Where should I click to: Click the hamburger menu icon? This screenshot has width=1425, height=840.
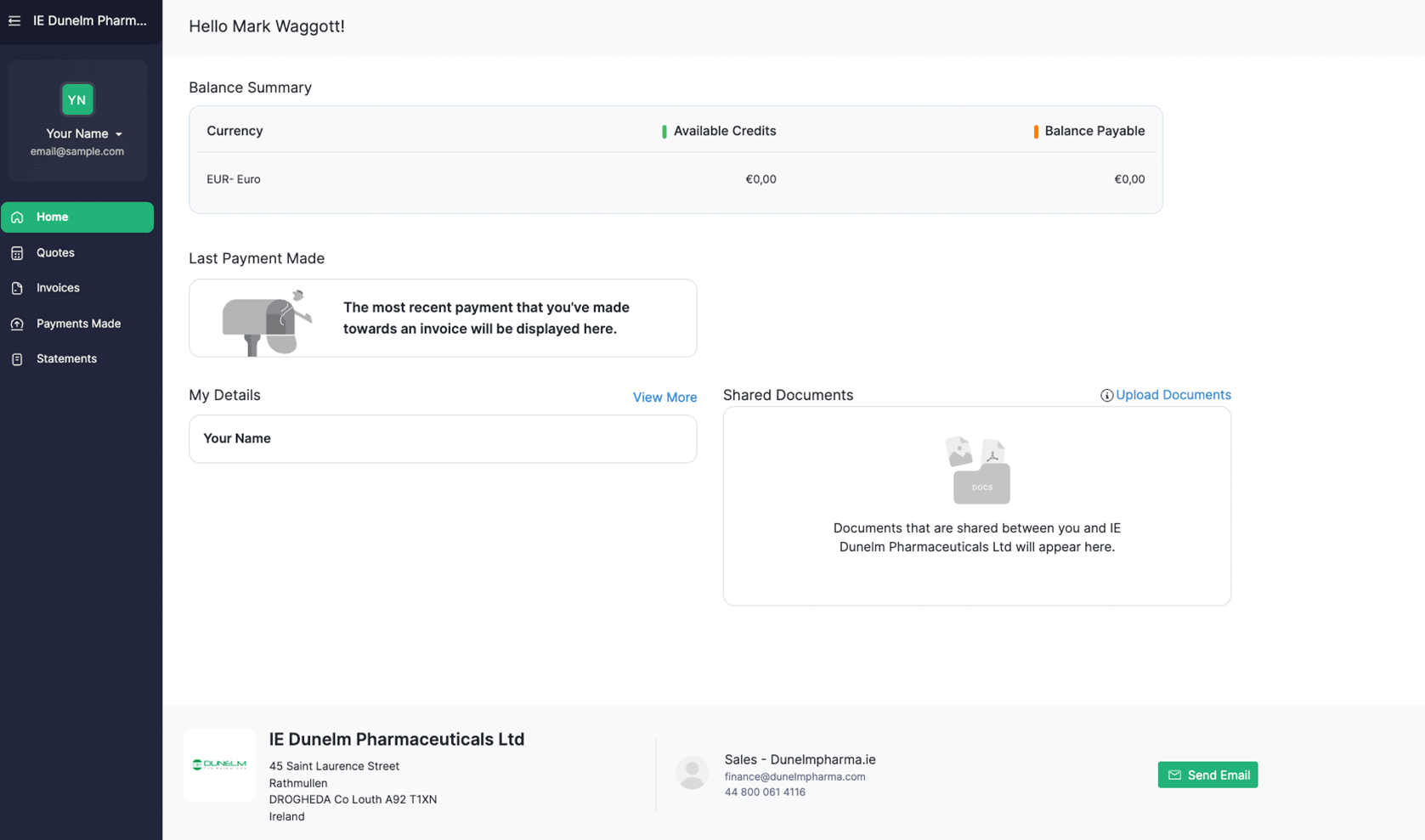click(x=14, y=20)
